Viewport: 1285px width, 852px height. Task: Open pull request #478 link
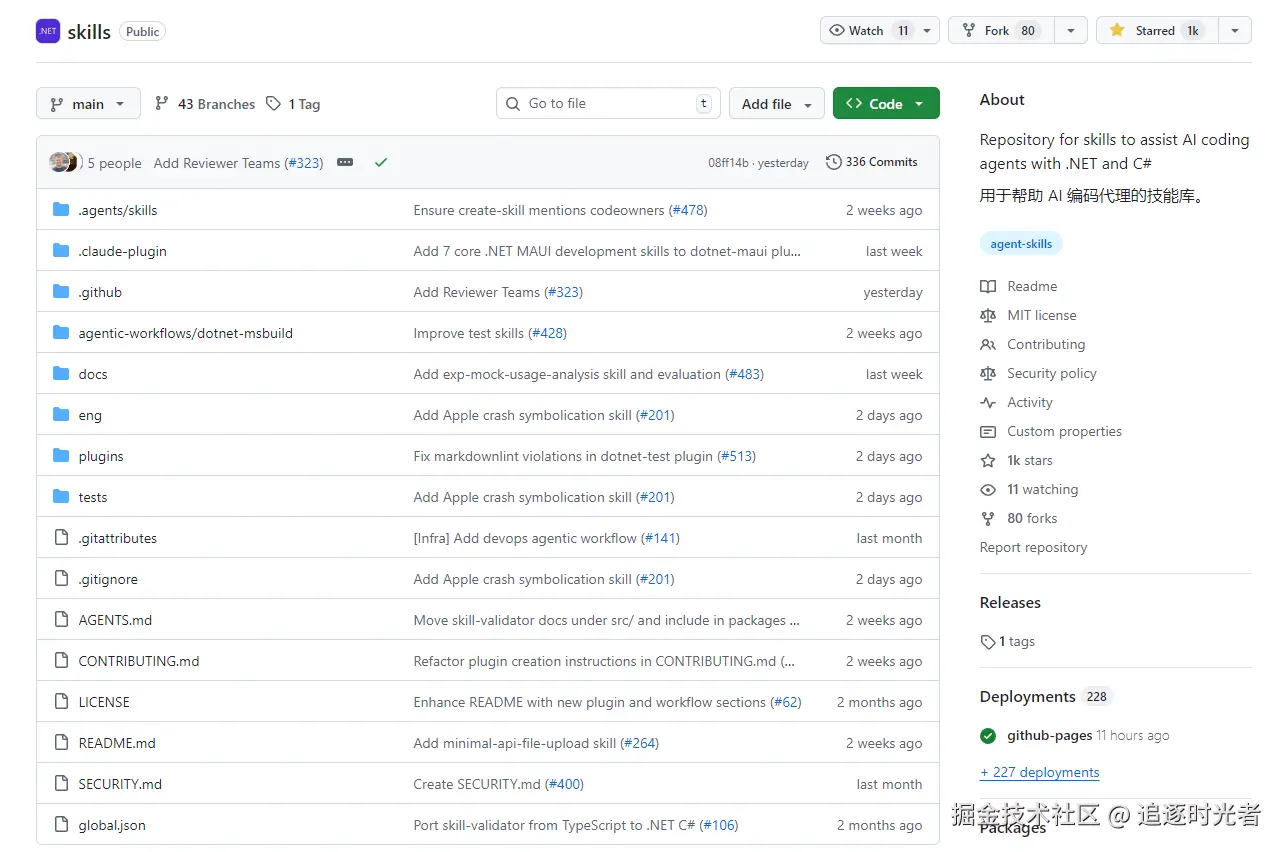pyautogui.click(x=688, y=210)
